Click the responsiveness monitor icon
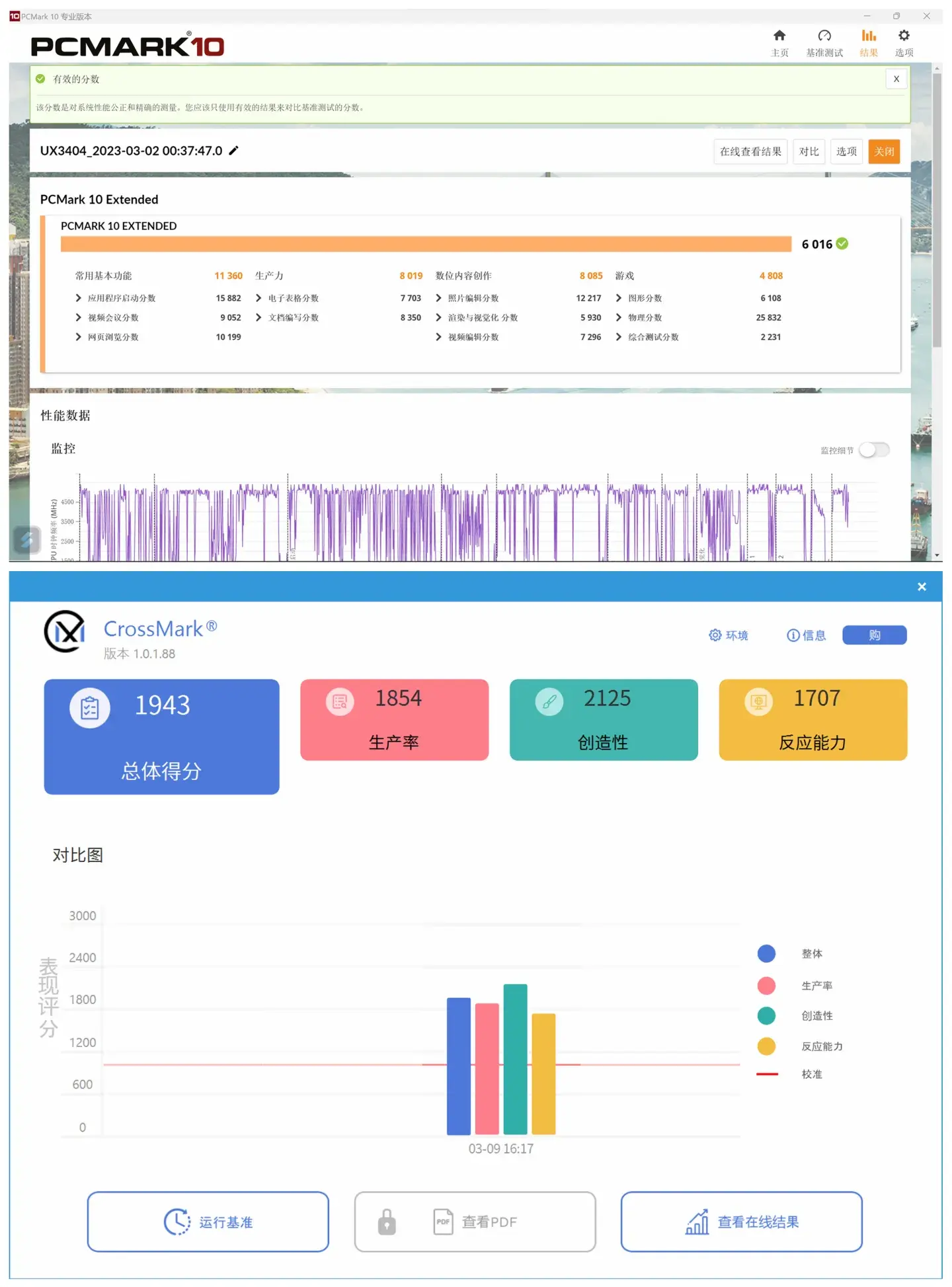 758,701
